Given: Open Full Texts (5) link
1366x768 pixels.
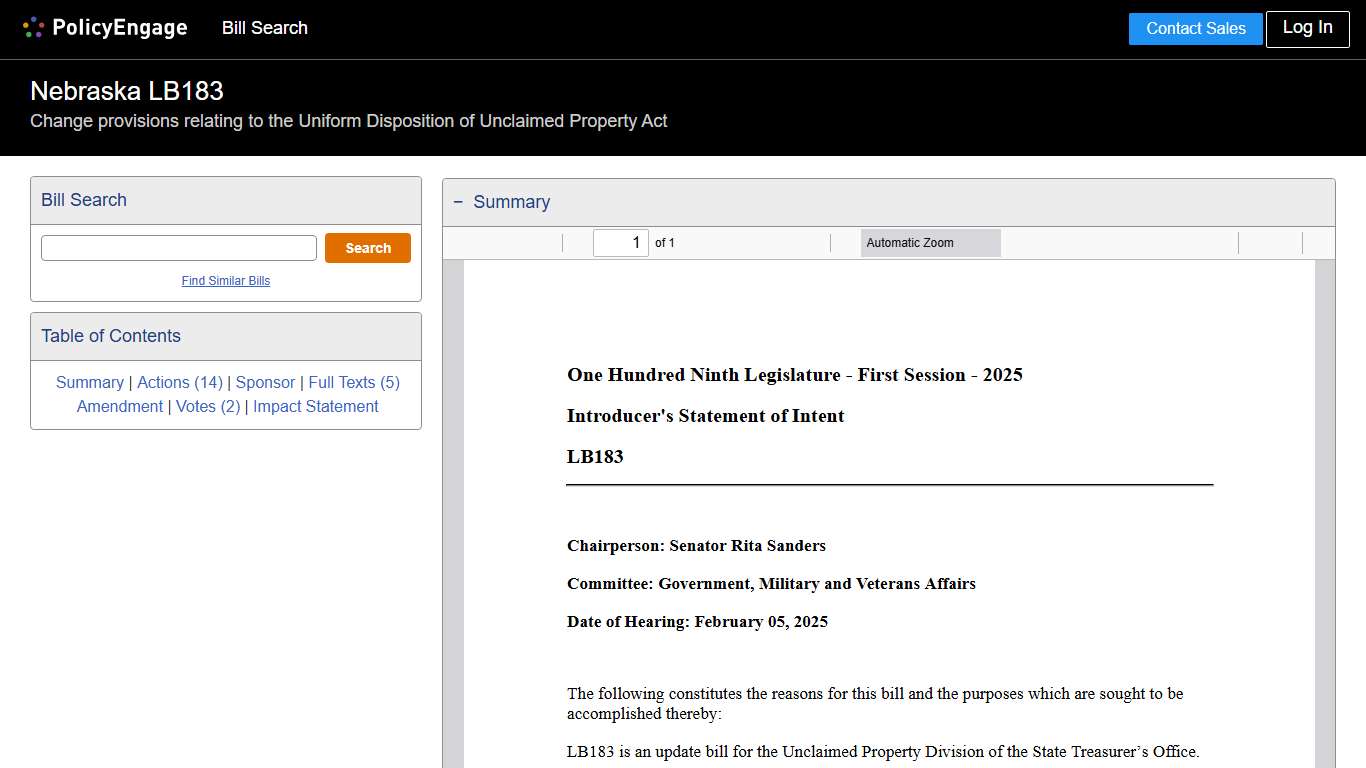Looking at the screenshot, I should point(353,382).
